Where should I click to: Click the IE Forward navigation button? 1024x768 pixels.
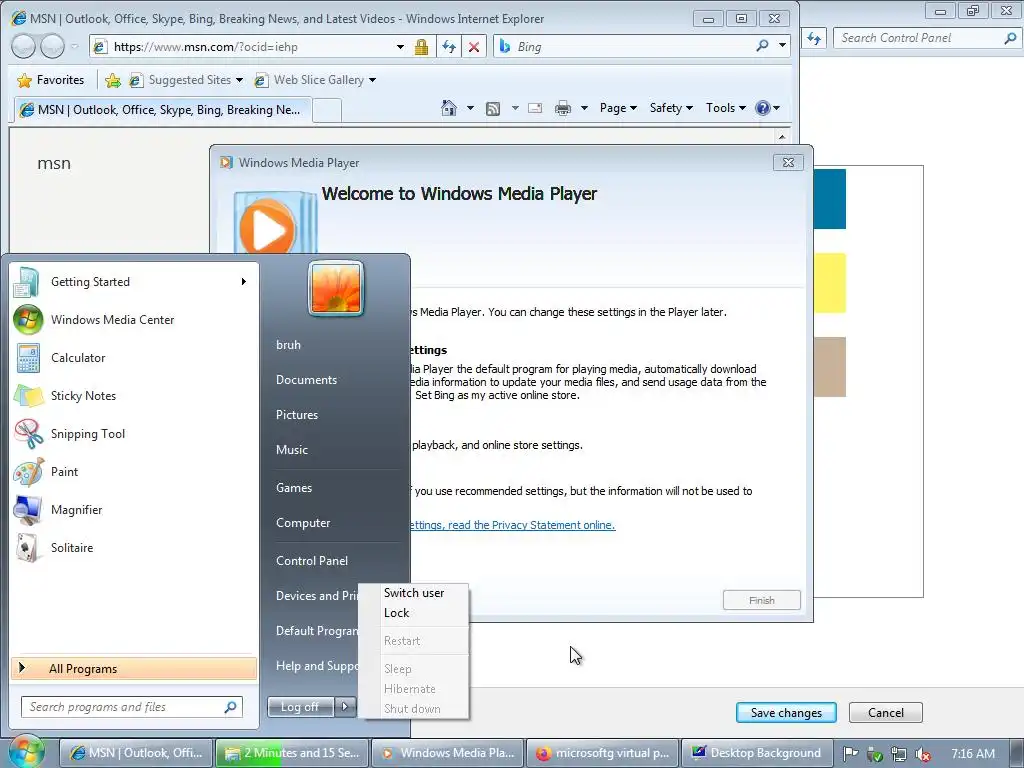52,46
